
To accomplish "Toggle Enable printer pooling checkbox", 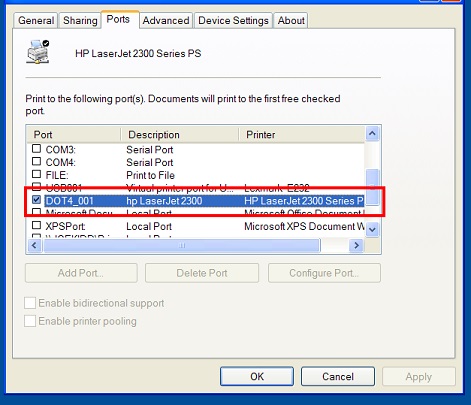I will (30, 321).
